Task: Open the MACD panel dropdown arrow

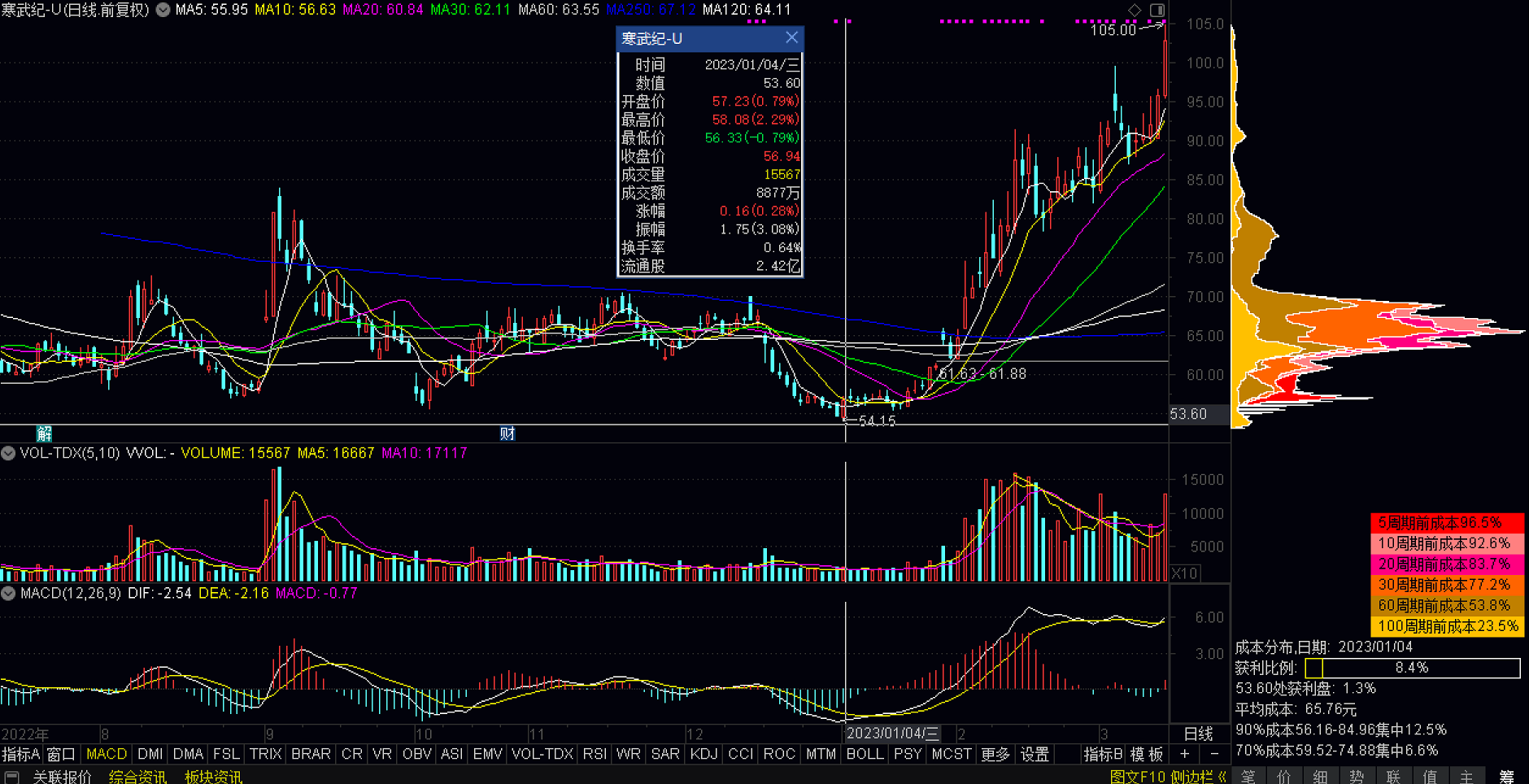Action: (x=8, y=593)
